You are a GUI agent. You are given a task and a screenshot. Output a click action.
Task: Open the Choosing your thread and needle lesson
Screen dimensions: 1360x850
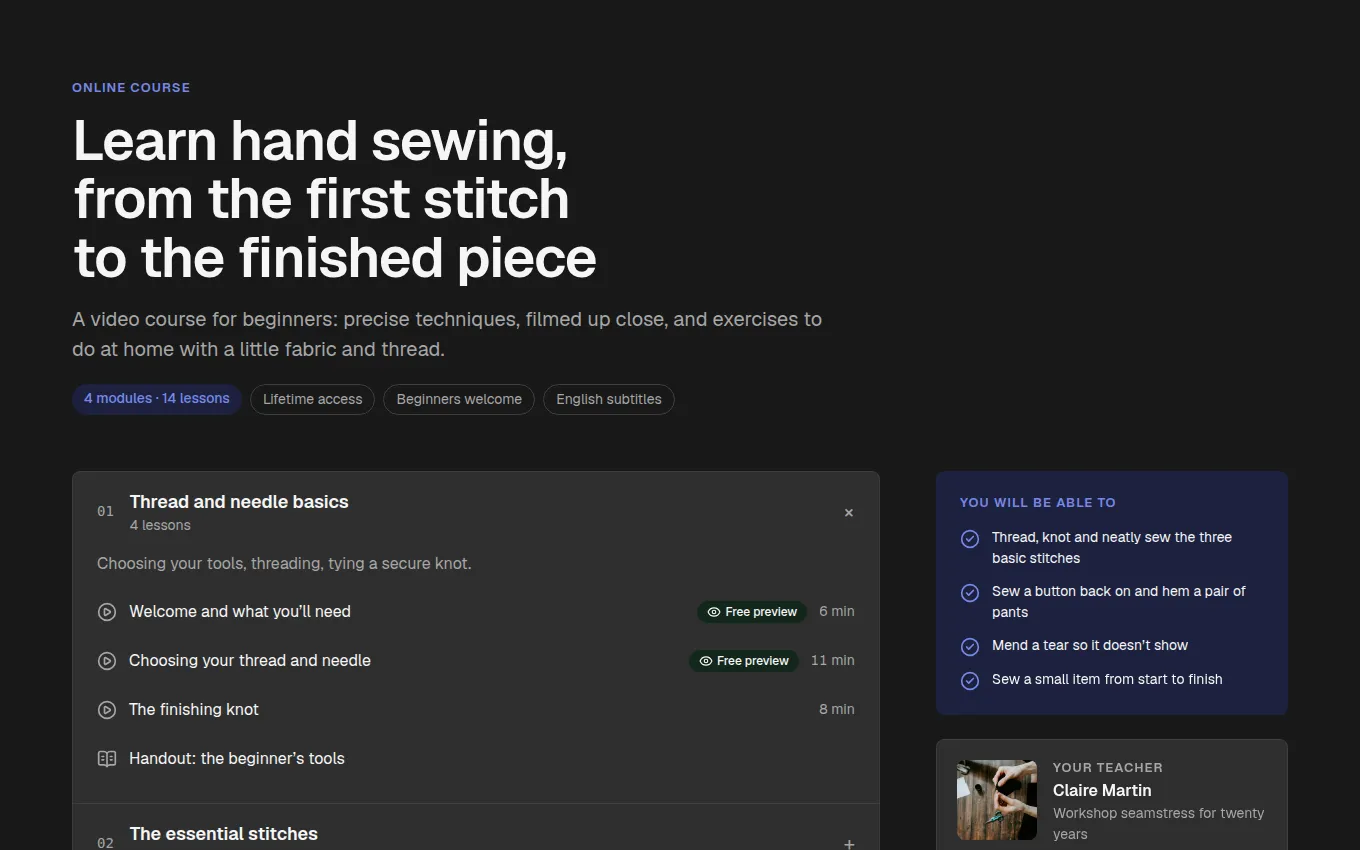coord(476,661)
